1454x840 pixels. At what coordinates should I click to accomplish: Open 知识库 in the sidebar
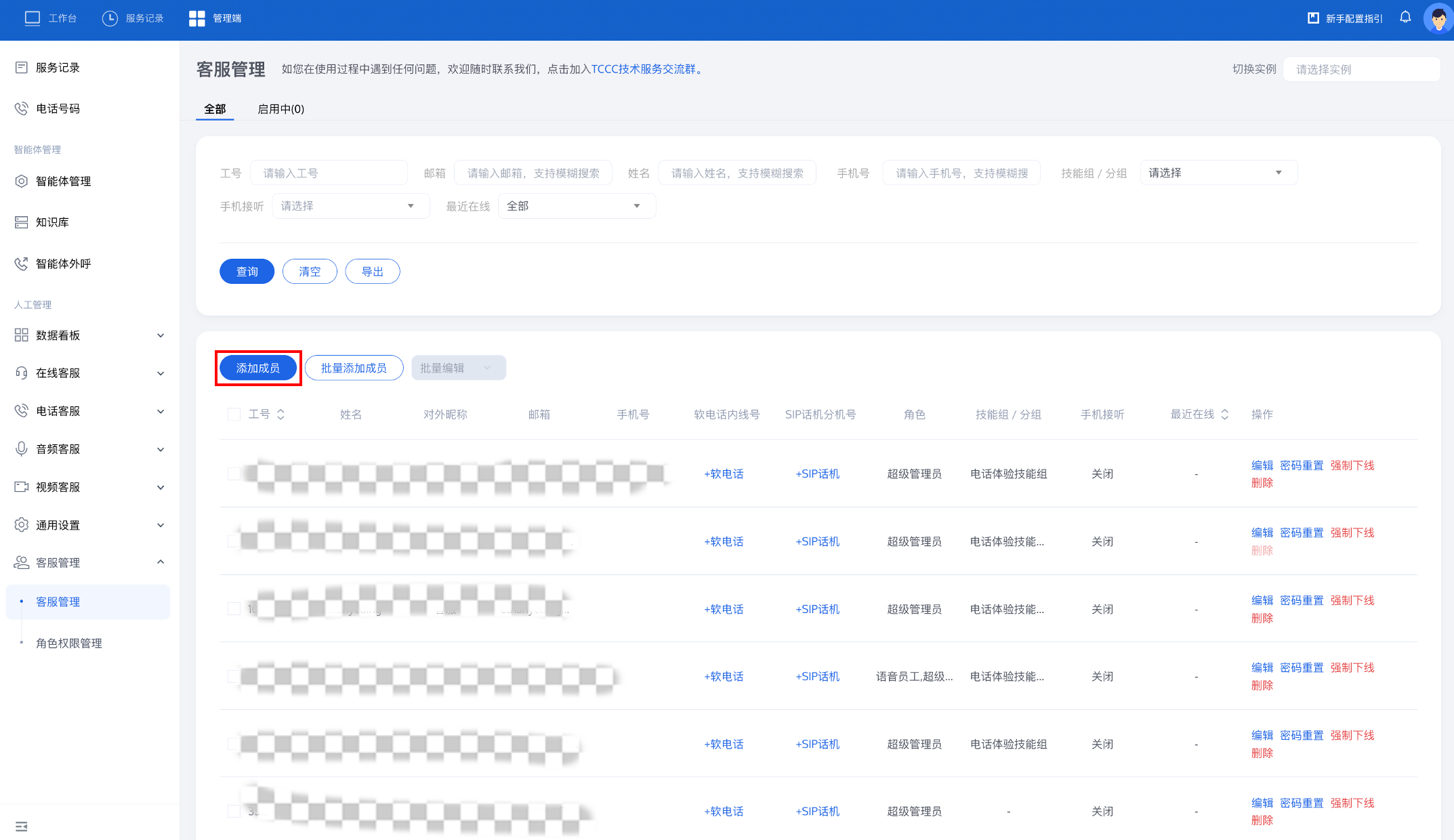(x=52, y=222)
